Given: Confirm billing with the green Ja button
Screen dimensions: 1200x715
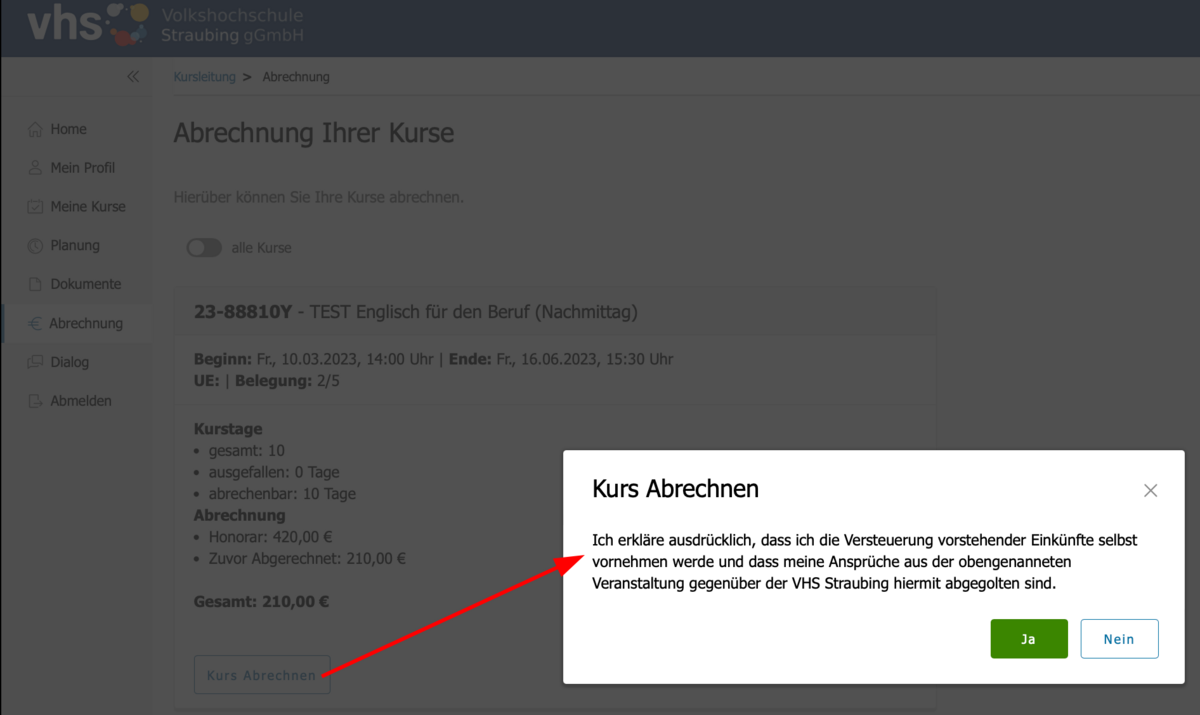Looking at the screenshot, I should tap(1029, 639).
